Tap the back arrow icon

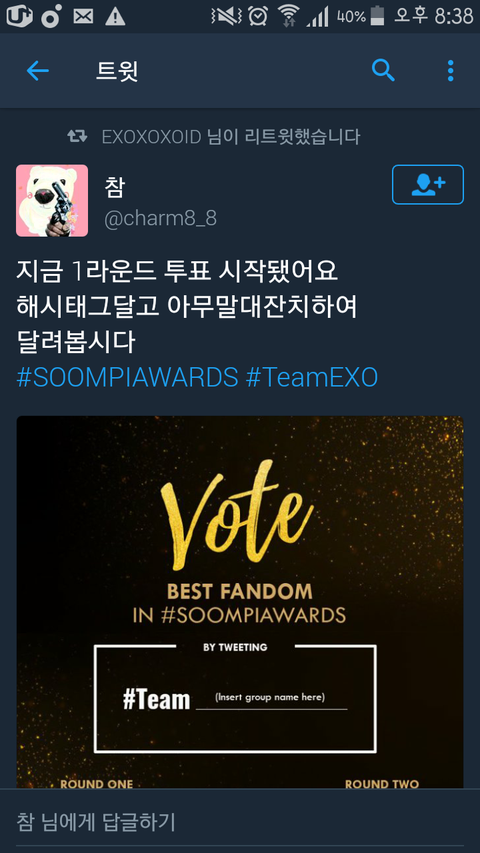pyautogui.click(x=38, y=71)
